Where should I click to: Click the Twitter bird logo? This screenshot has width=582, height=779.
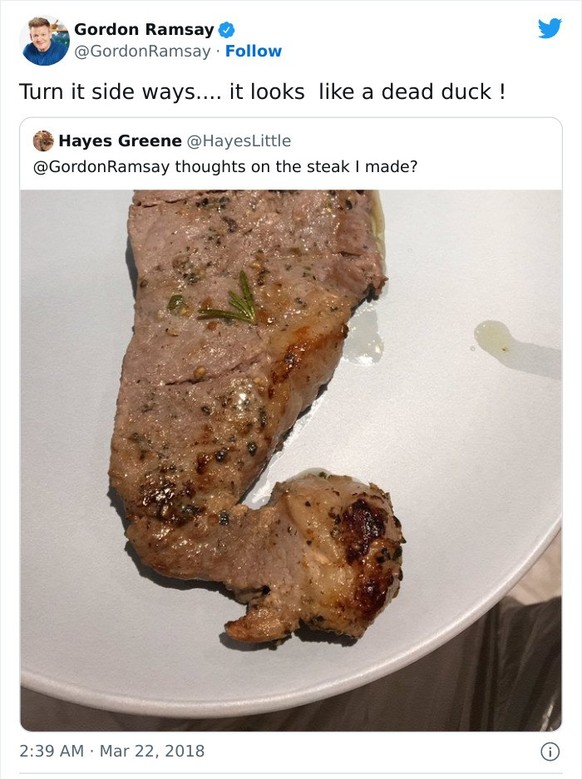coord(550,28)
